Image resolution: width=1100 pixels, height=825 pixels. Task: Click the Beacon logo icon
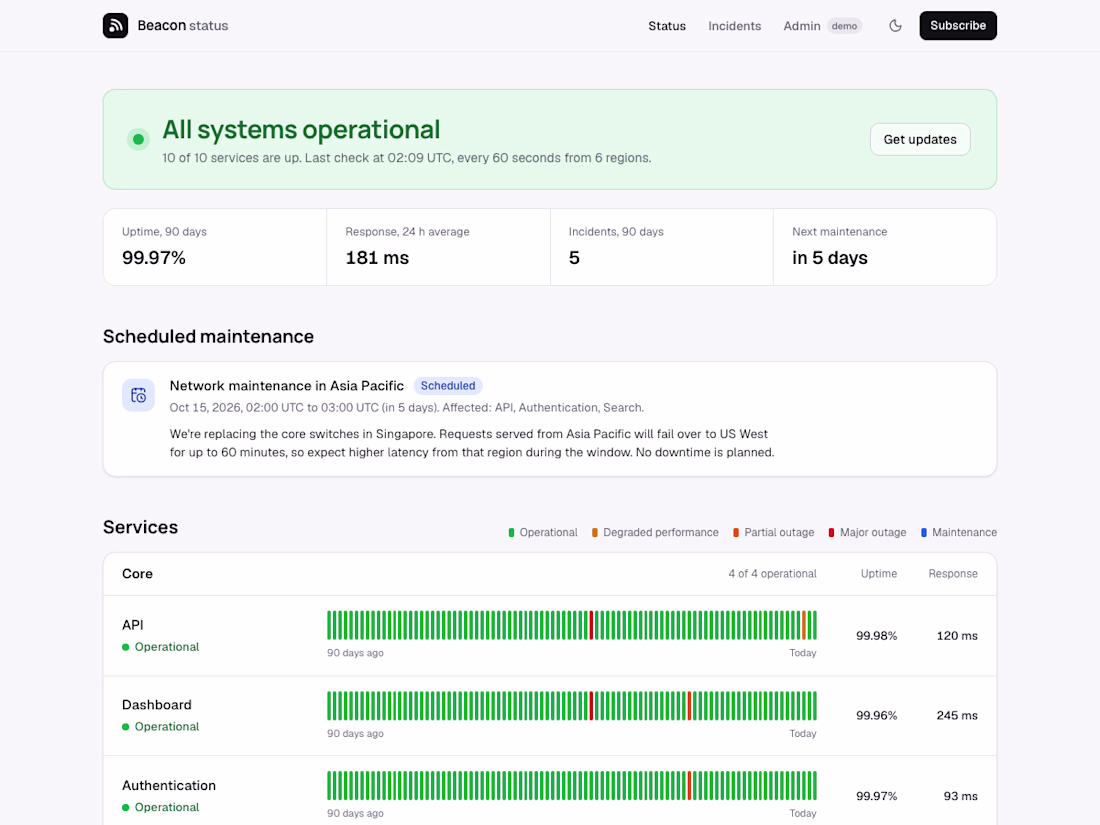point(115,25)
